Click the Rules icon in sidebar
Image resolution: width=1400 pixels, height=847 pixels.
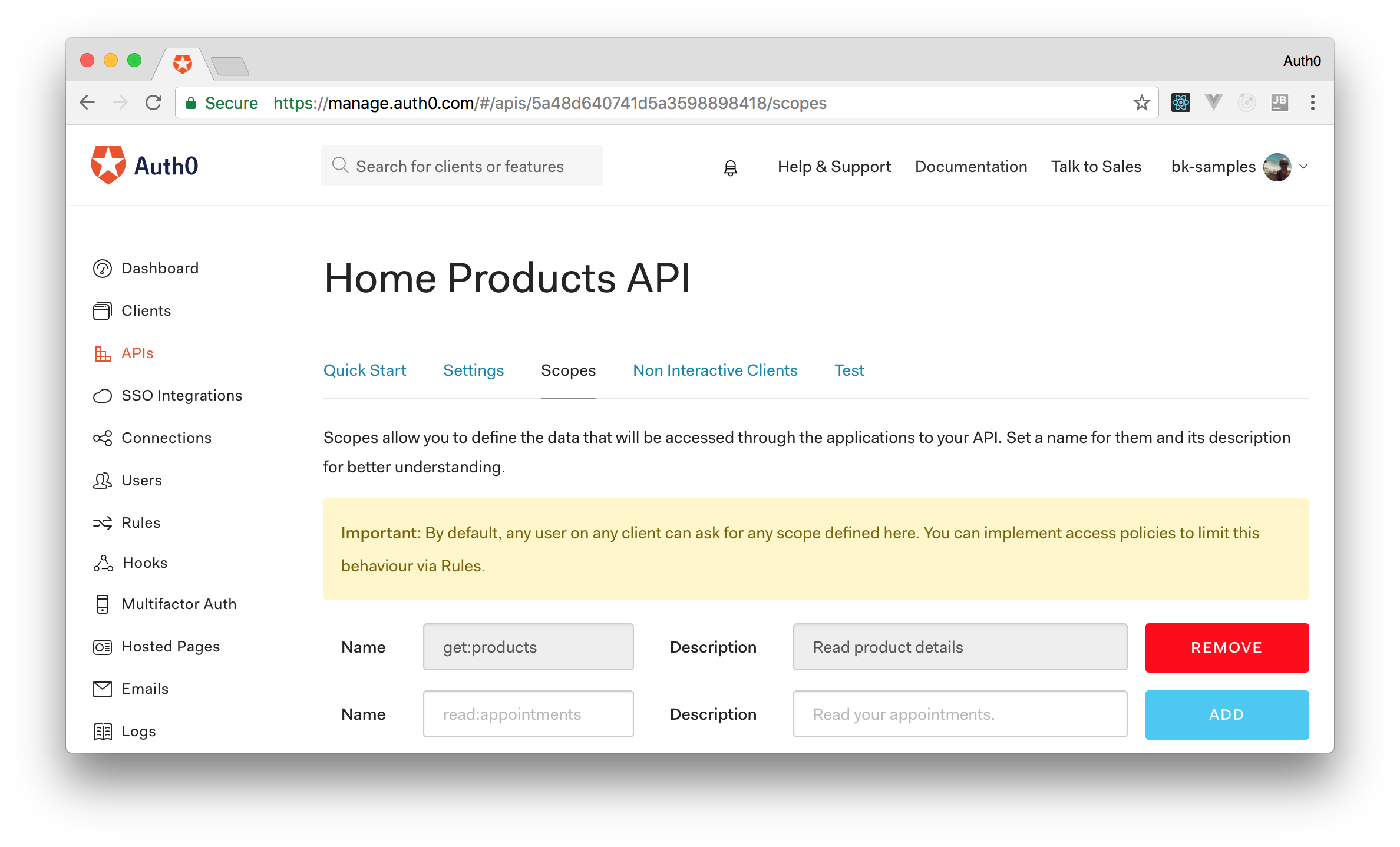tap(101, 521)
